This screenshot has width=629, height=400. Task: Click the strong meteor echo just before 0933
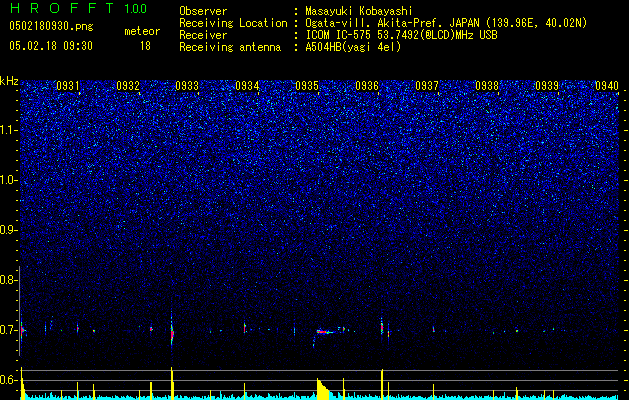(172, 333)
